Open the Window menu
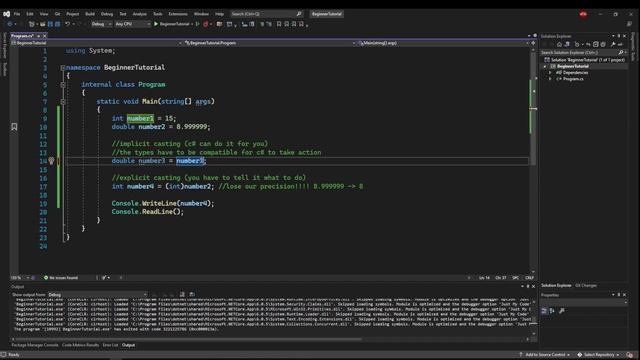This screenshot has width=640, height=360. coord(201,14)
